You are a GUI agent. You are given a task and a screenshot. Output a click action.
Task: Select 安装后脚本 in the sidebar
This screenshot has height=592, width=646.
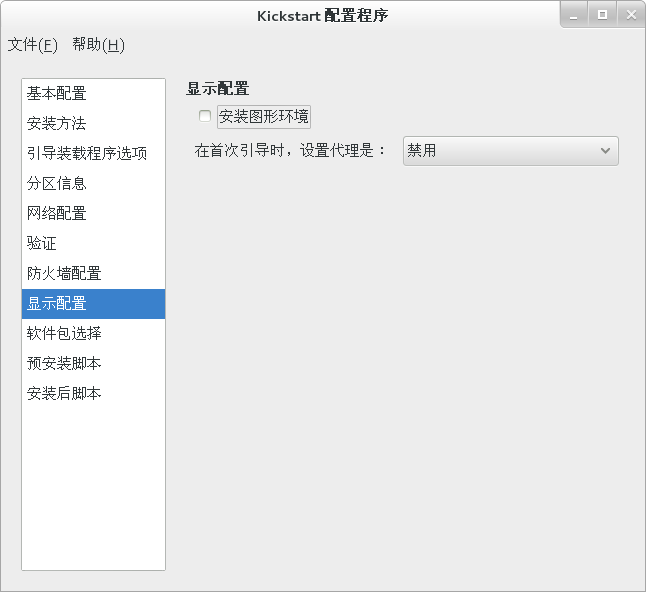tap(94, 393)
